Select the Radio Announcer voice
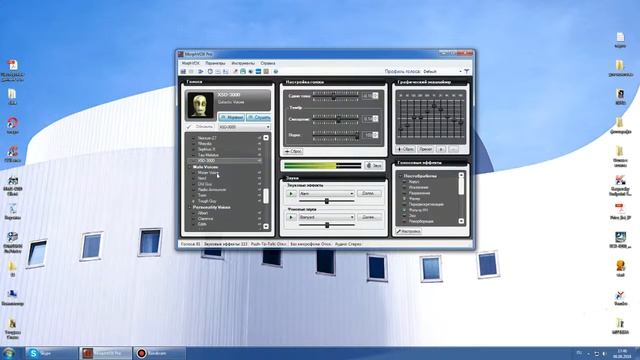The image size is (640, 360). [x=211, y=190]
